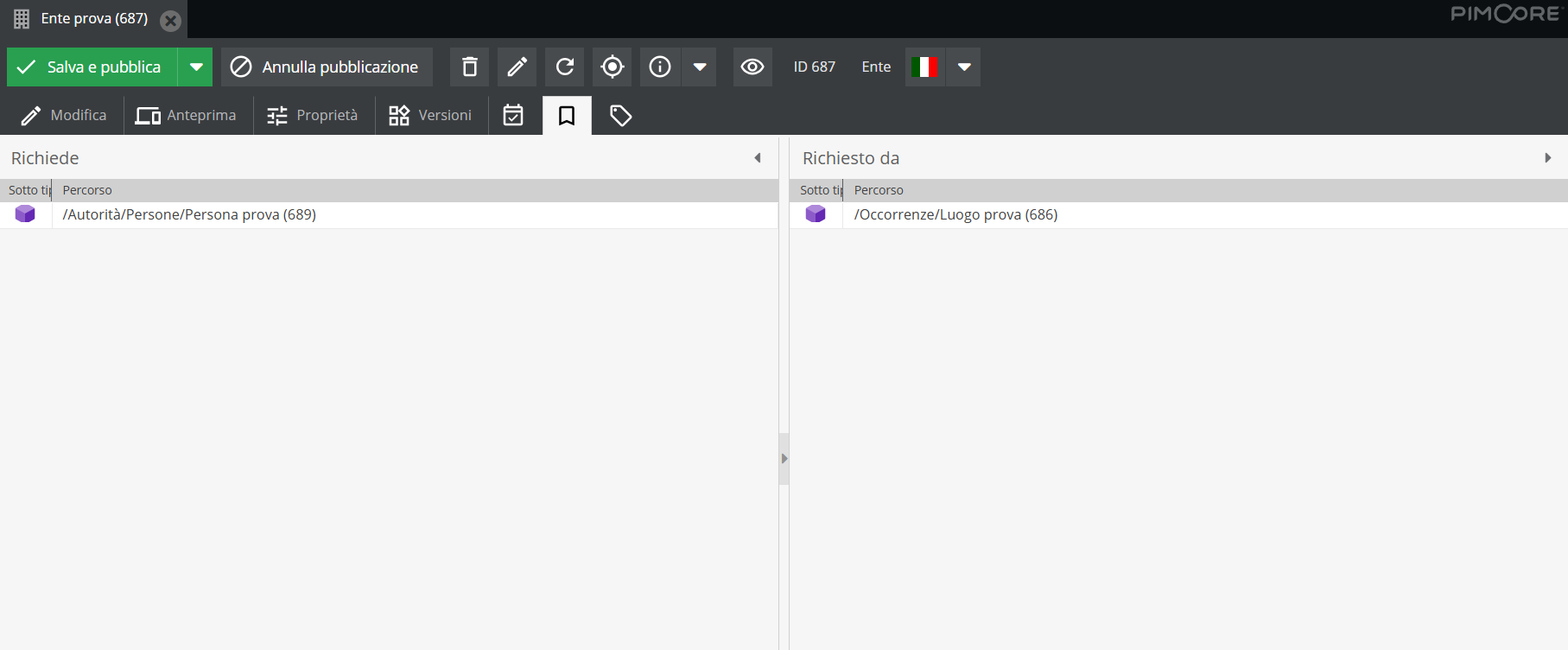Toggle the eye preview button

tap(752, 67)
